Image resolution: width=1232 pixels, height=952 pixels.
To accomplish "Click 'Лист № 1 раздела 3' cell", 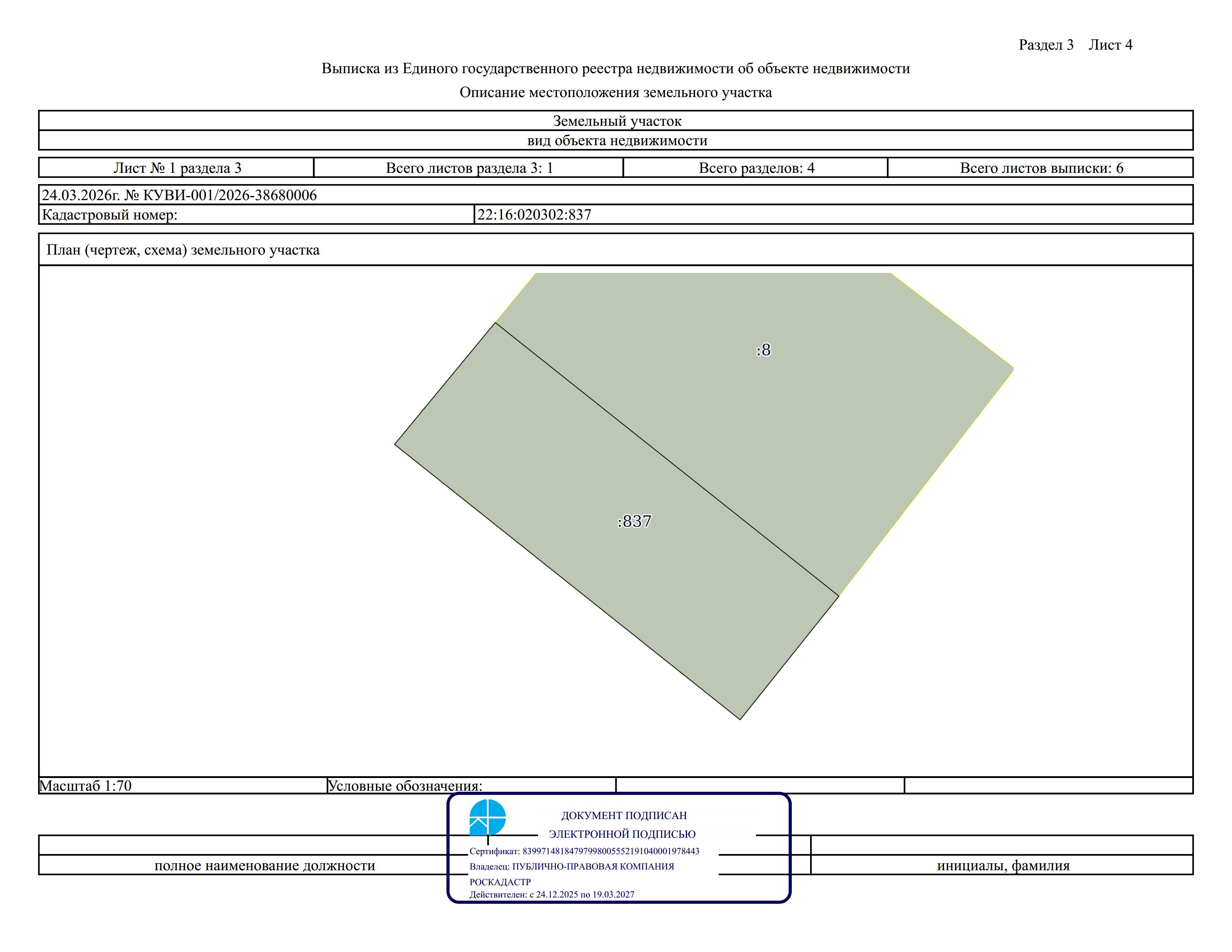I will pos(177,168).
